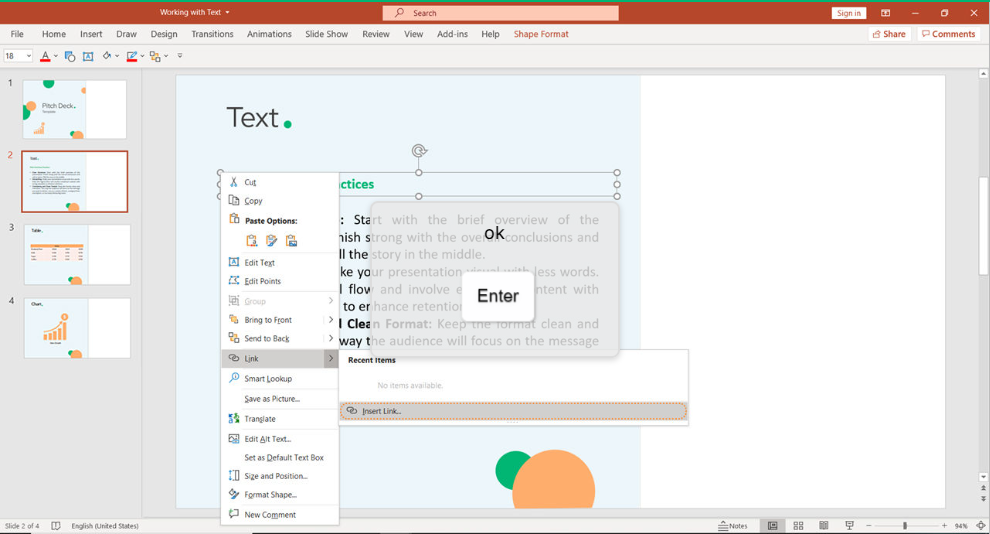Click the shape outline pen icon
This screenshot has width=990, height=534.
tap(131, 56)
